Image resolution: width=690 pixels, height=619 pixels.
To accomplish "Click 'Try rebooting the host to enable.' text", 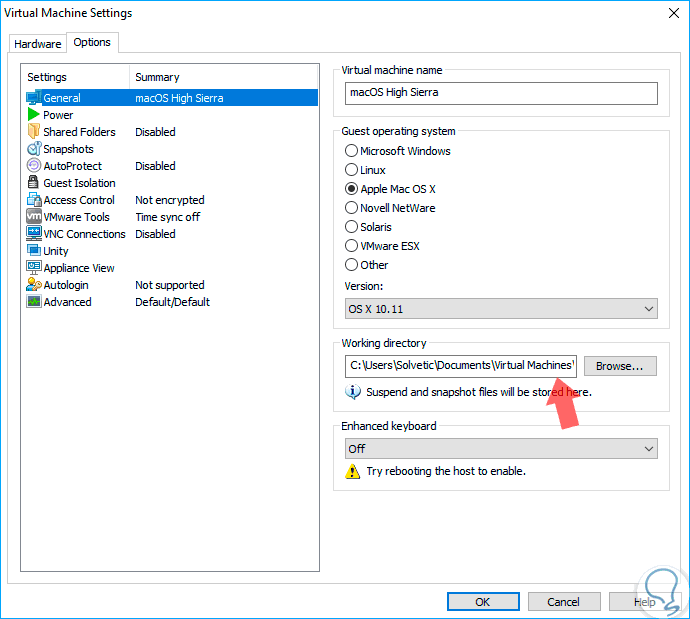I will pyautogui.click(x=446, y=471).
